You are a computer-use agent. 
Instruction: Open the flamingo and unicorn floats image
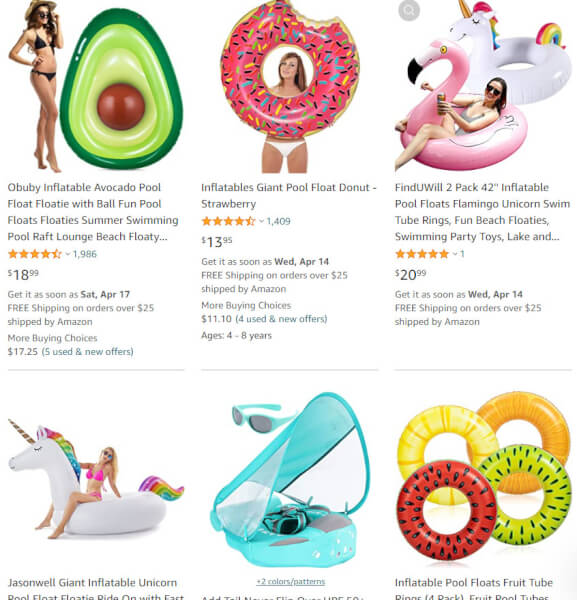pos(483,86)
